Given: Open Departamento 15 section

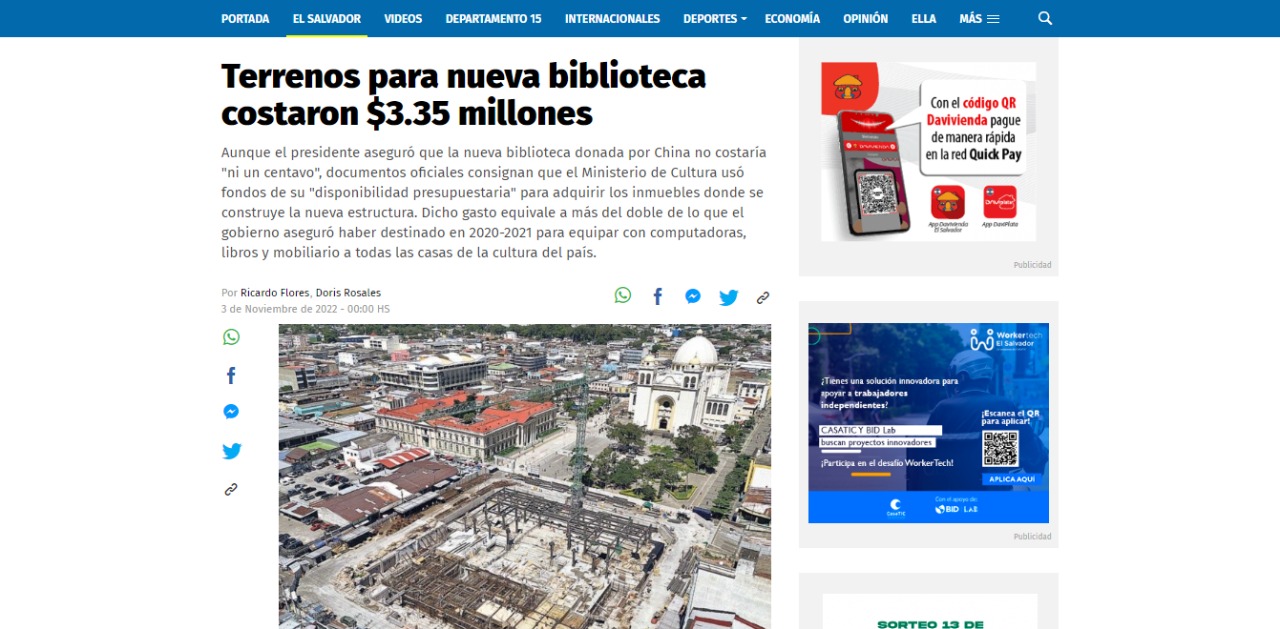Looking at the screenshot, I should point(494,19).
